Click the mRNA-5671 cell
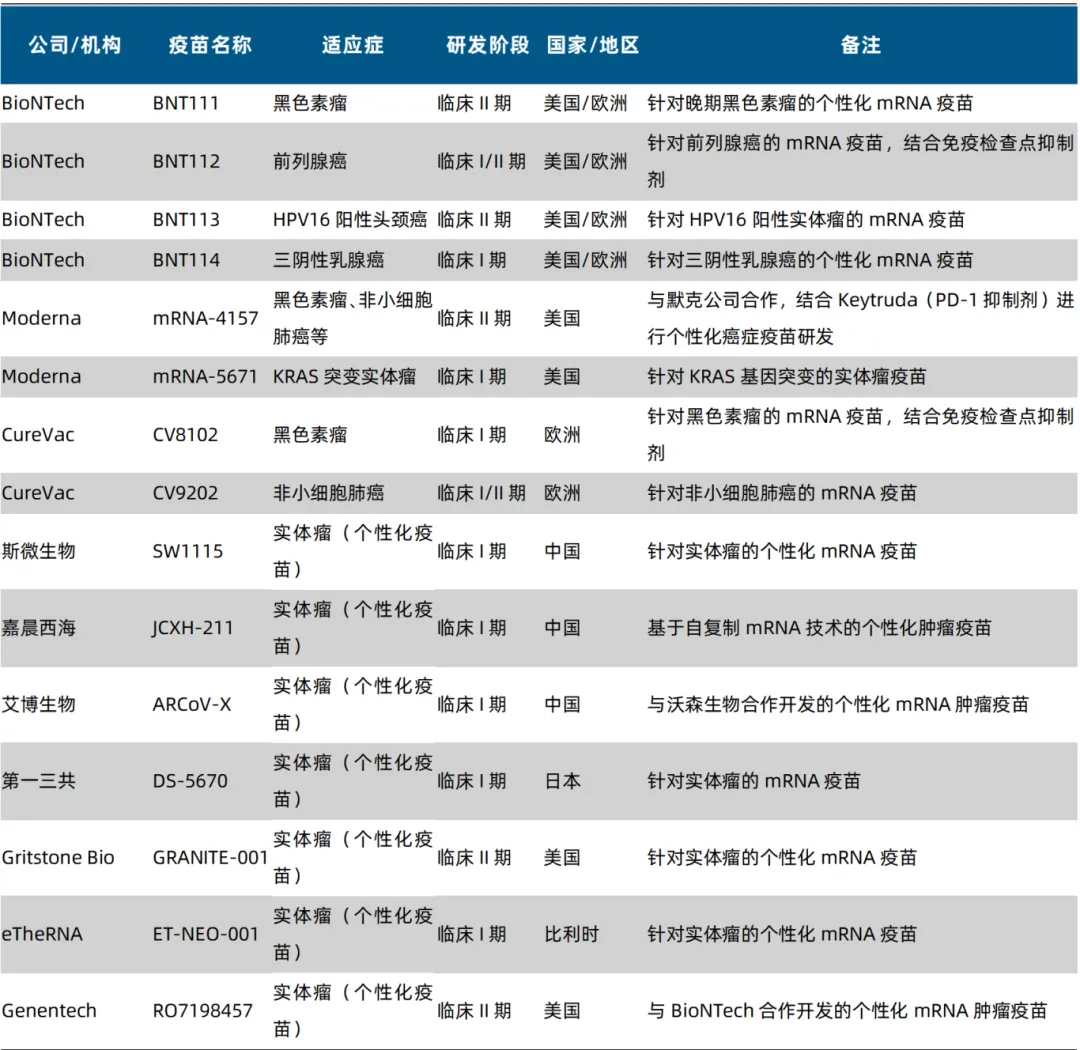Screen dimensions: 1080x1050 click(x=205, y=377)
